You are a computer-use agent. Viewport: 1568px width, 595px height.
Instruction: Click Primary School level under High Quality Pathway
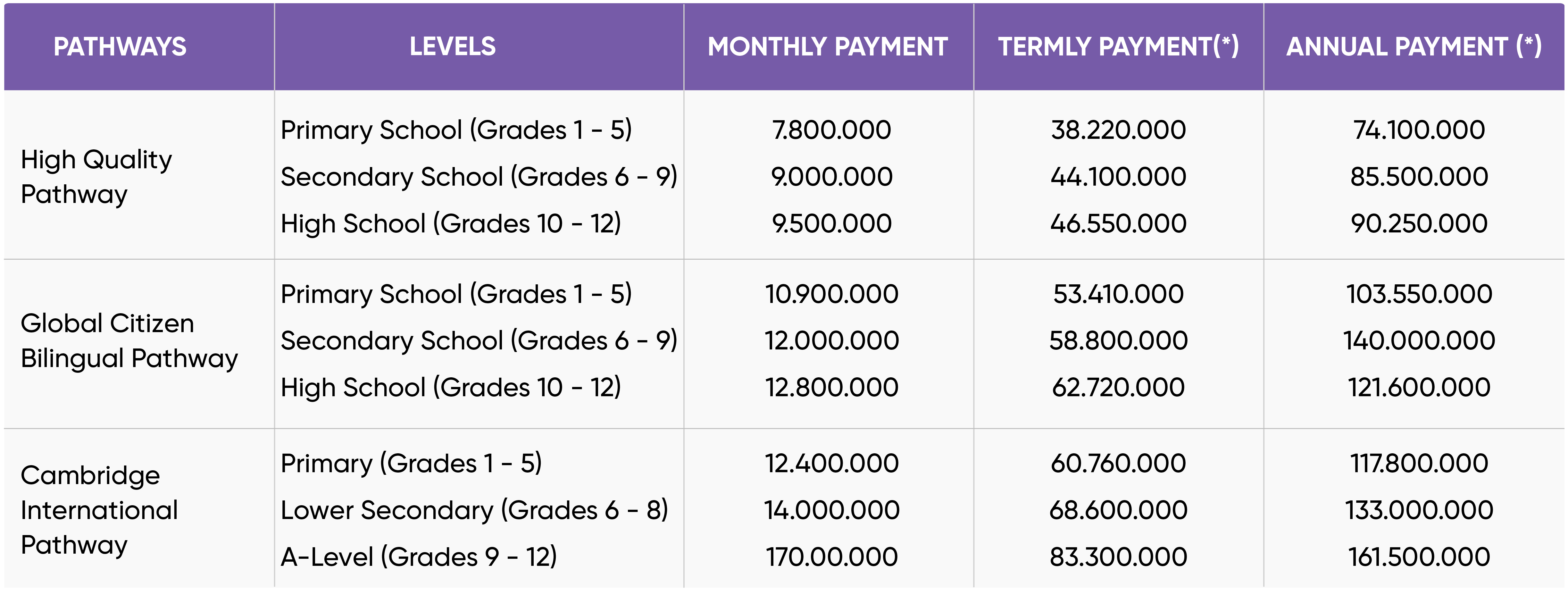point(456,130)
